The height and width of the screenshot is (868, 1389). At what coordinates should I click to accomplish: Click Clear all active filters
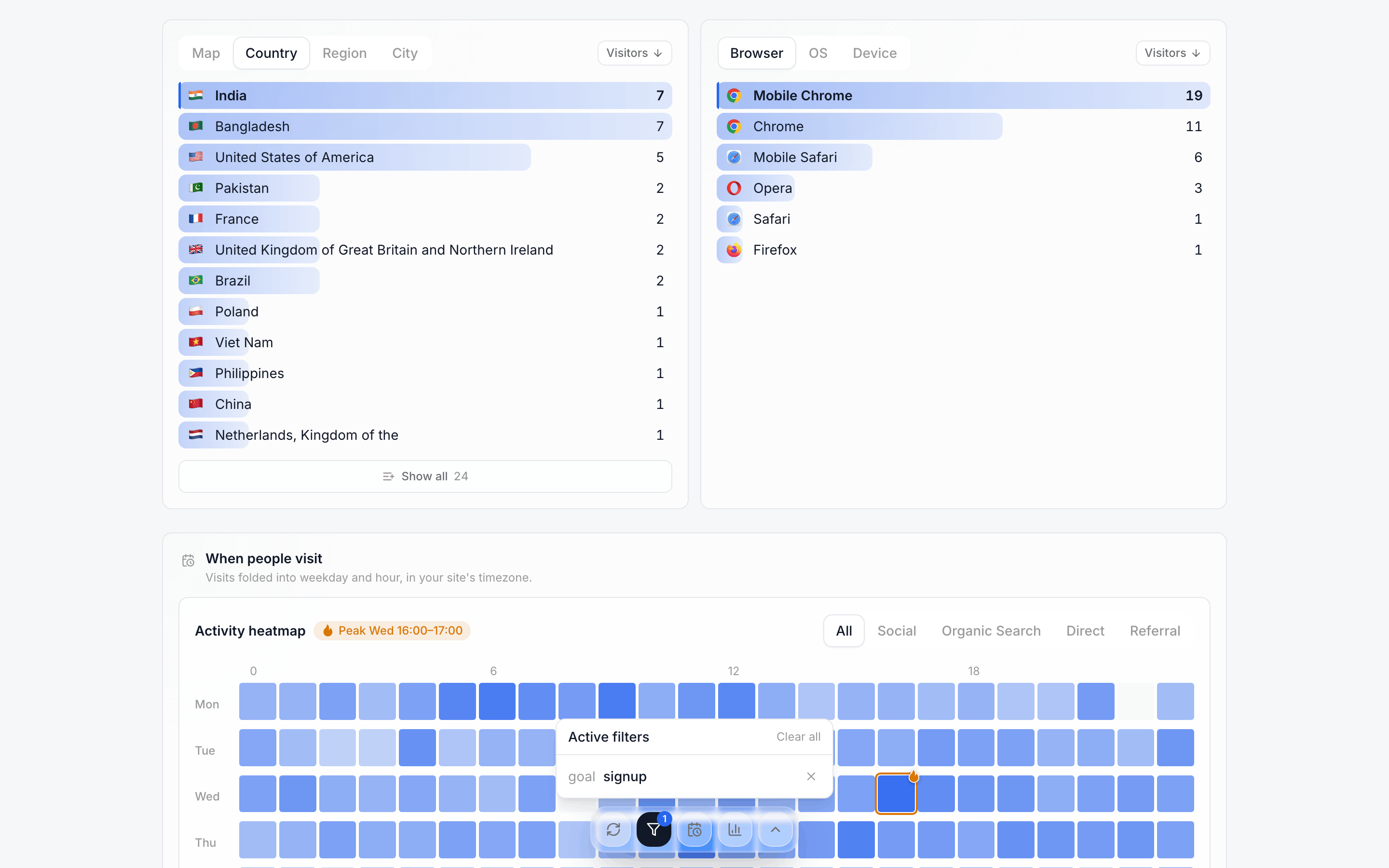click(x=798, y=736)
